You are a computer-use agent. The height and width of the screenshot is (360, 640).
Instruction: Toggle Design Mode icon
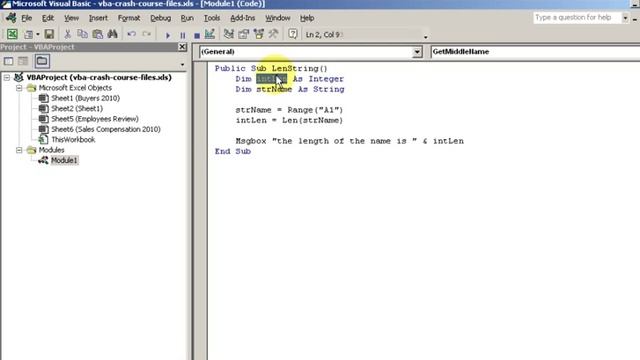(x=210, y=34)
